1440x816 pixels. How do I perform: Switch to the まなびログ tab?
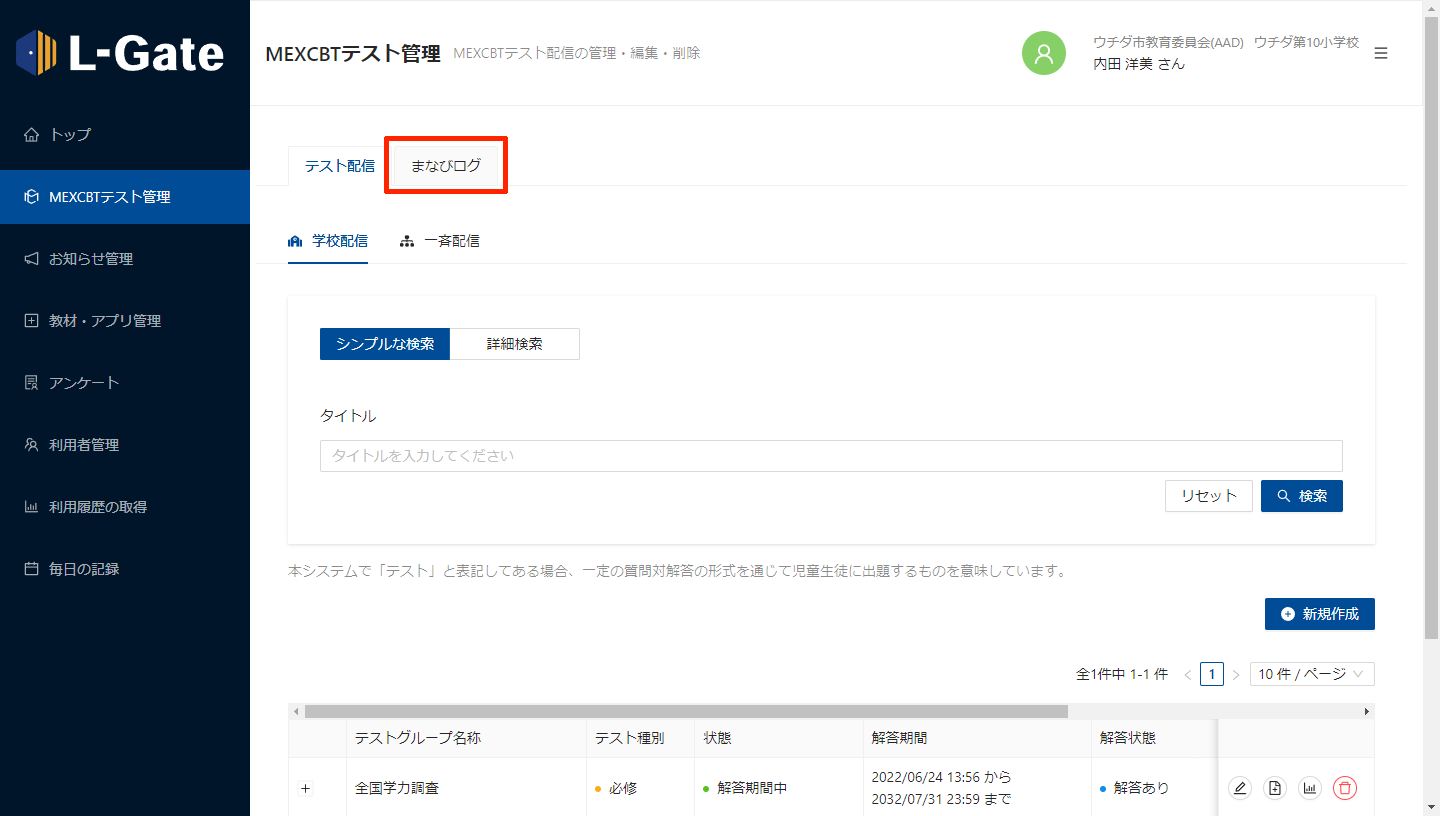[x=446, y=166]
